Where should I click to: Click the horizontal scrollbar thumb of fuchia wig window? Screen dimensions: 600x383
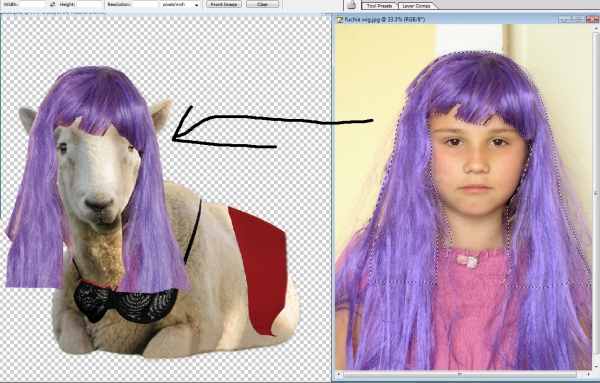[460, 374]
